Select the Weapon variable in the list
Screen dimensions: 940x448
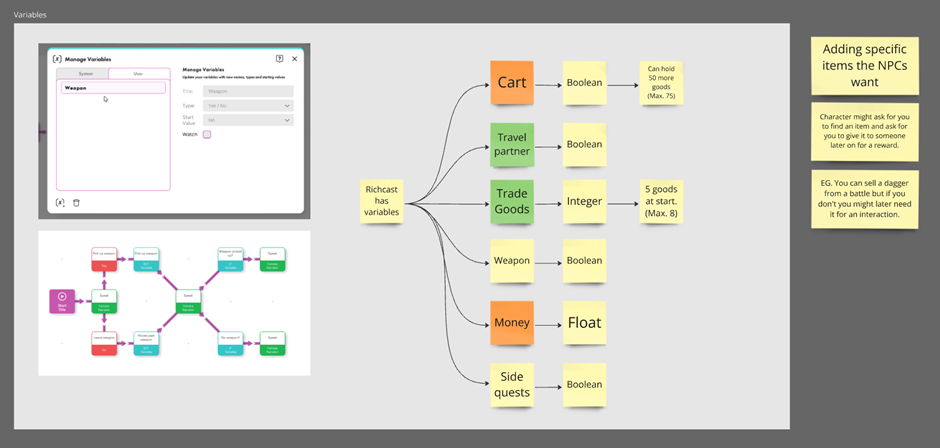point(112,88)
